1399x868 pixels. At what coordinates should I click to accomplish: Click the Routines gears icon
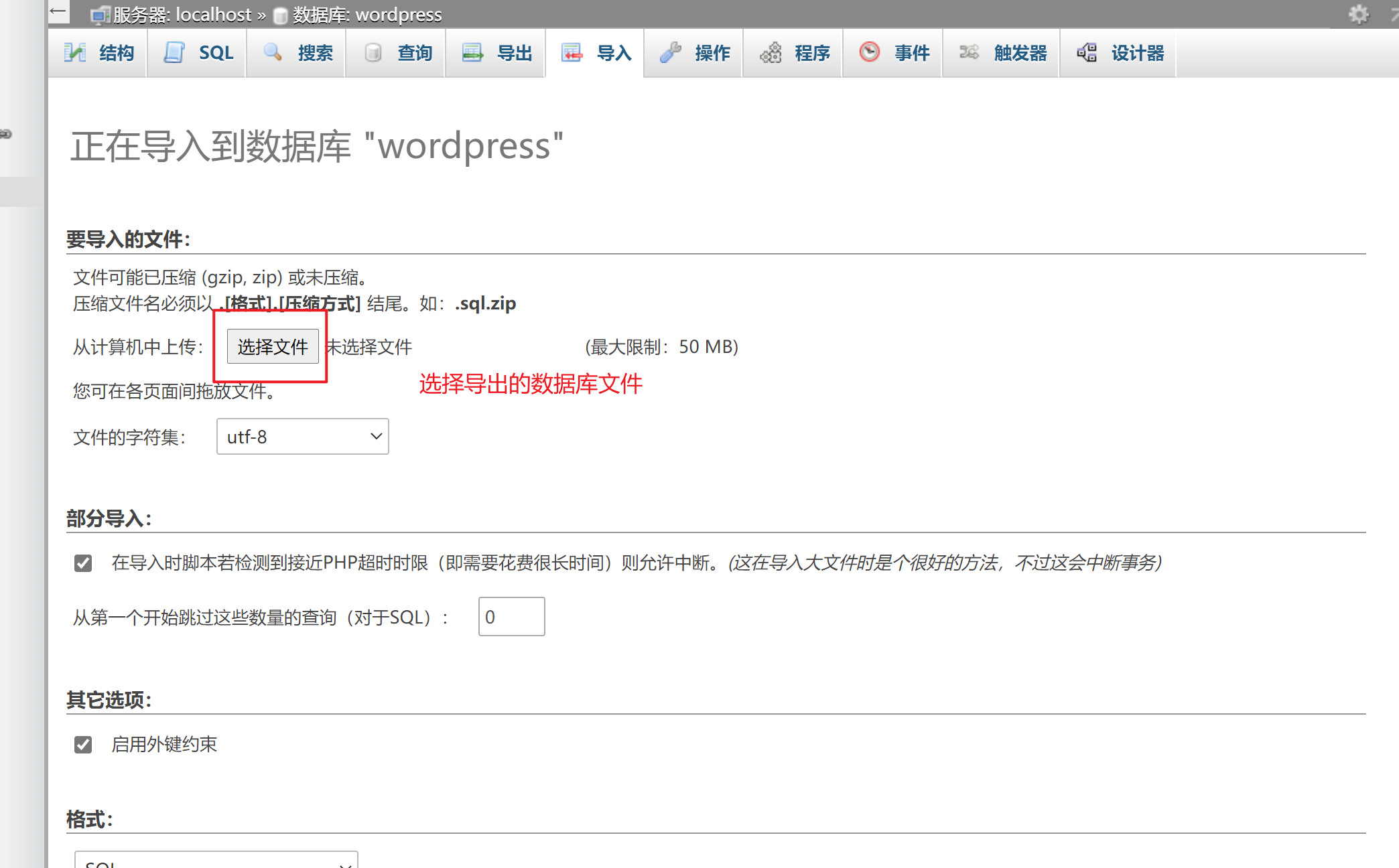coord(771,52)
